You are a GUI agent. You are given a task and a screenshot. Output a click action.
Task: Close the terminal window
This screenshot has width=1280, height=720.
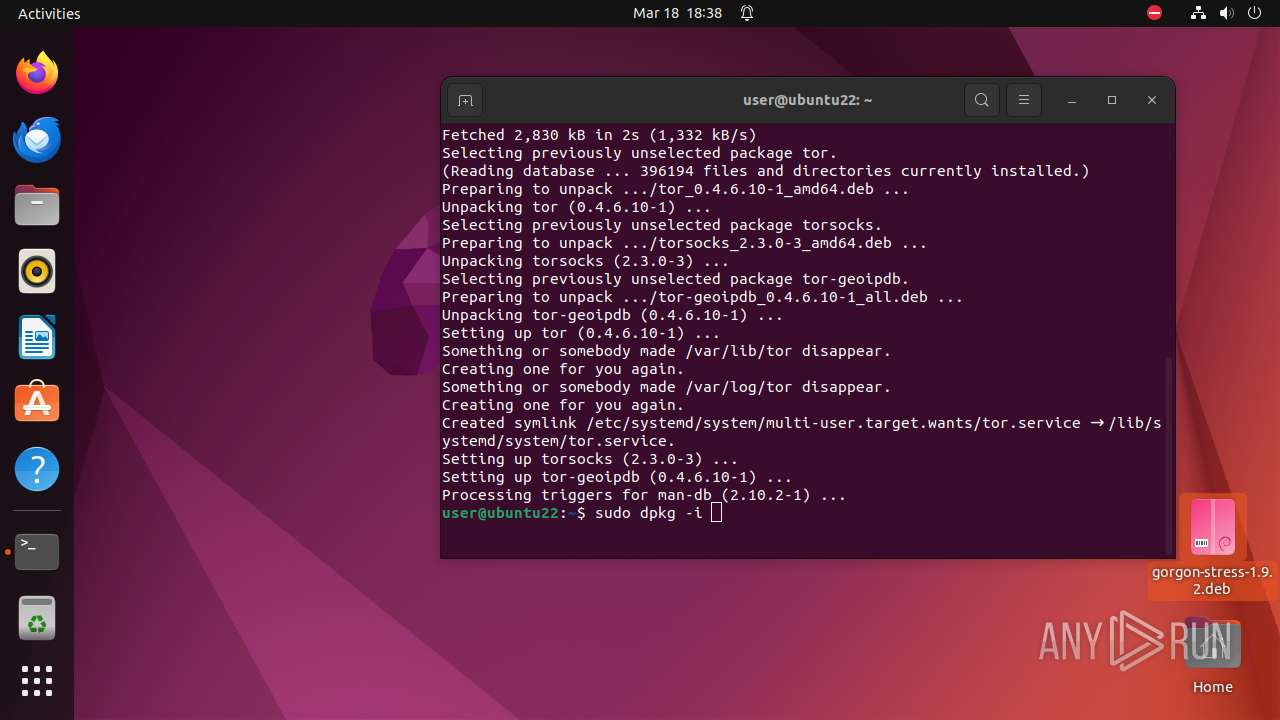[x=1152, y=100]
